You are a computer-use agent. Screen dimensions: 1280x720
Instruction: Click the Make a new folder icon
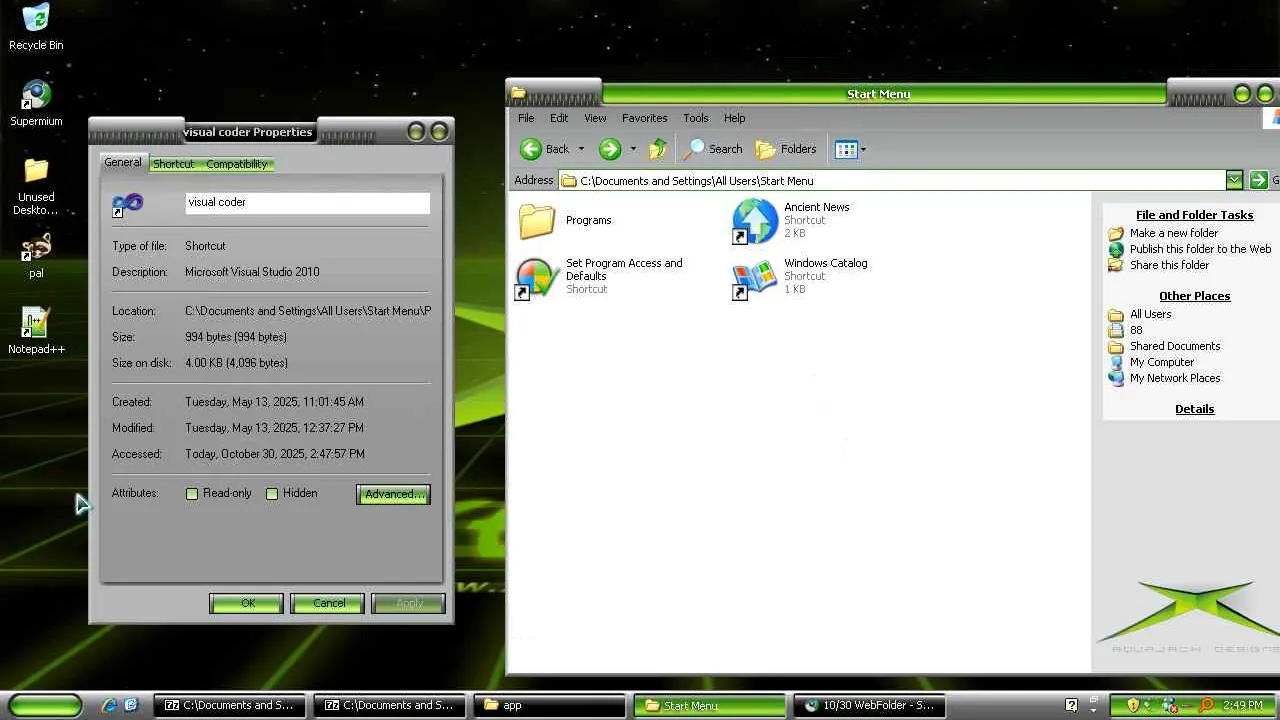[1116, 233]
